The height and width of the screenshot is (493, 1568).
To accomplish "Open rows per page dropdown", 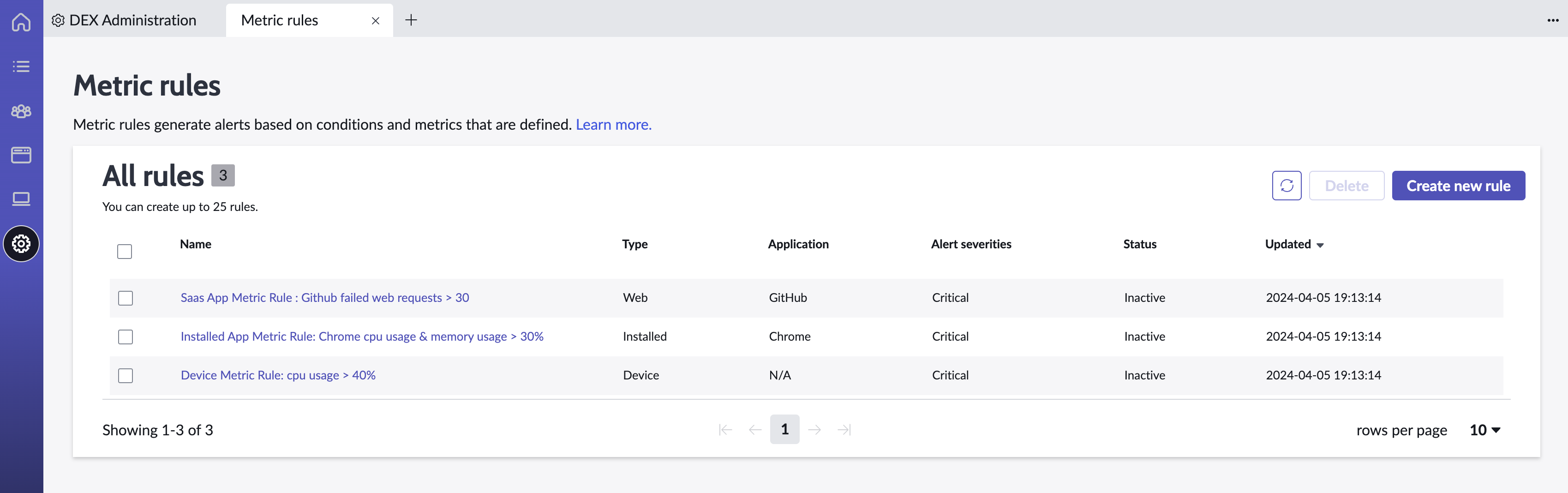I will [x=1485, y=430].
